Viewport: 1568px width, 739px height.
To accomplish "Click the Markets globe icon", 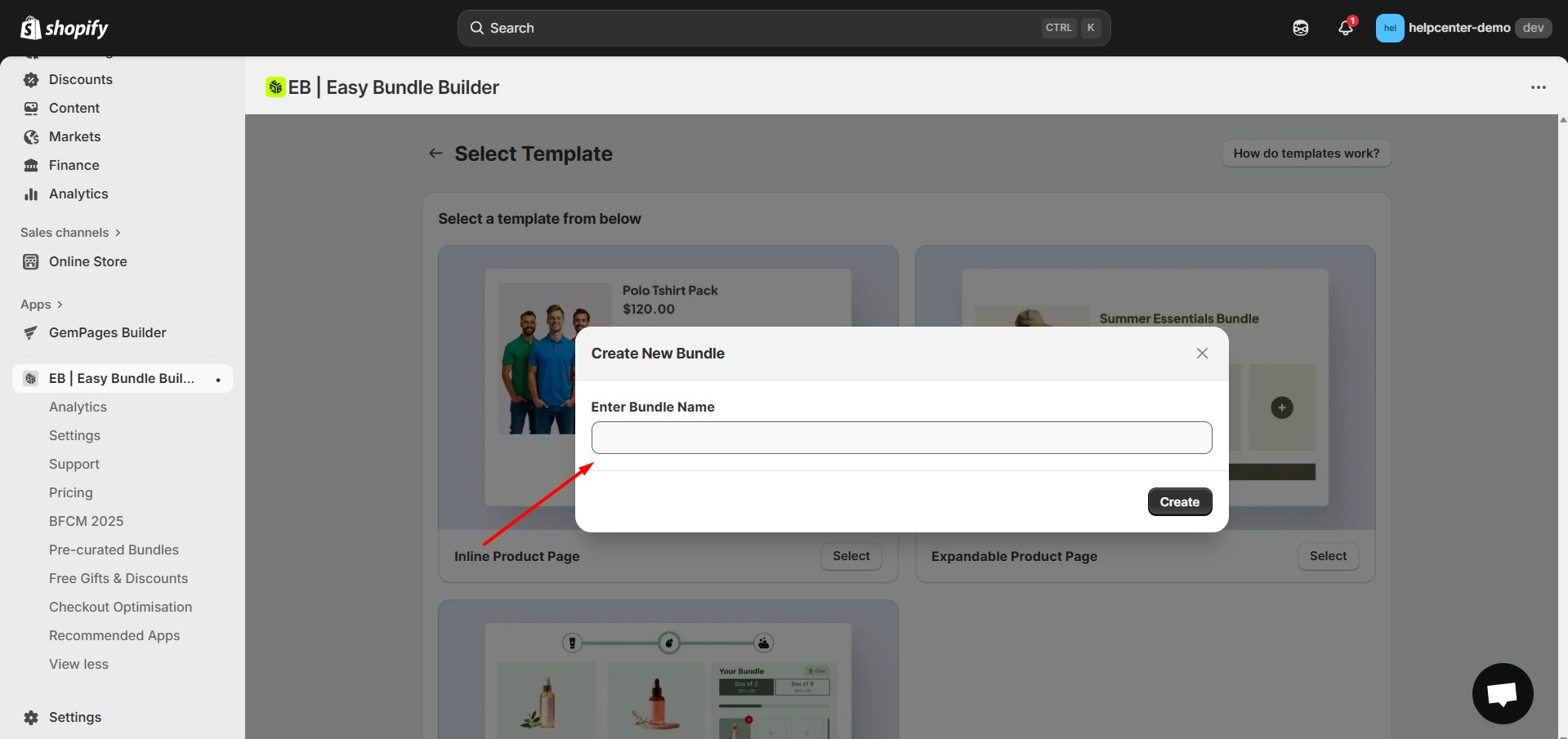I will [31, 137].
